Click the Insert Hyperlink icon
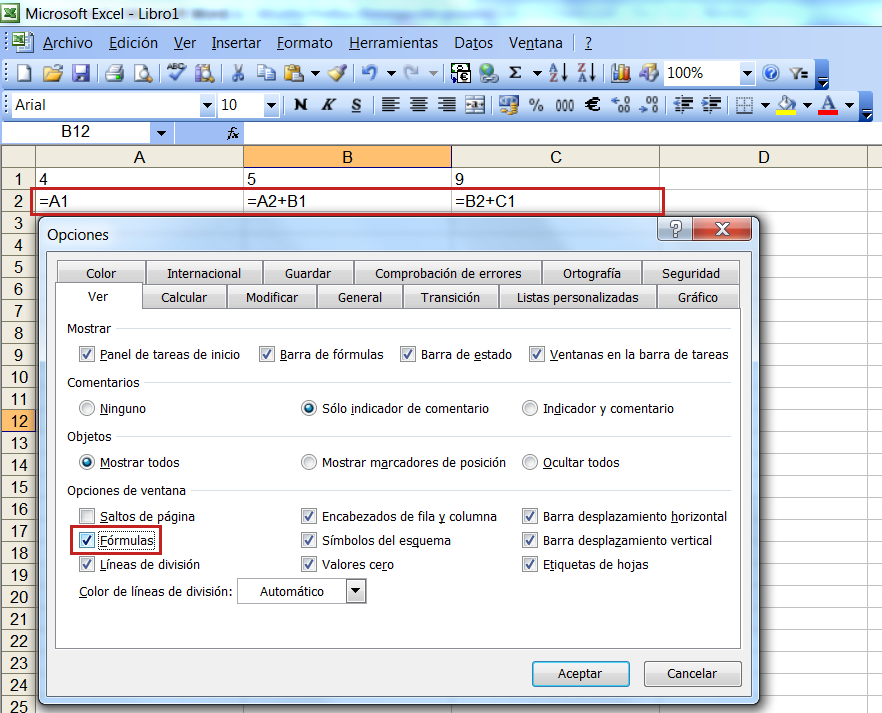 [487, 73]
